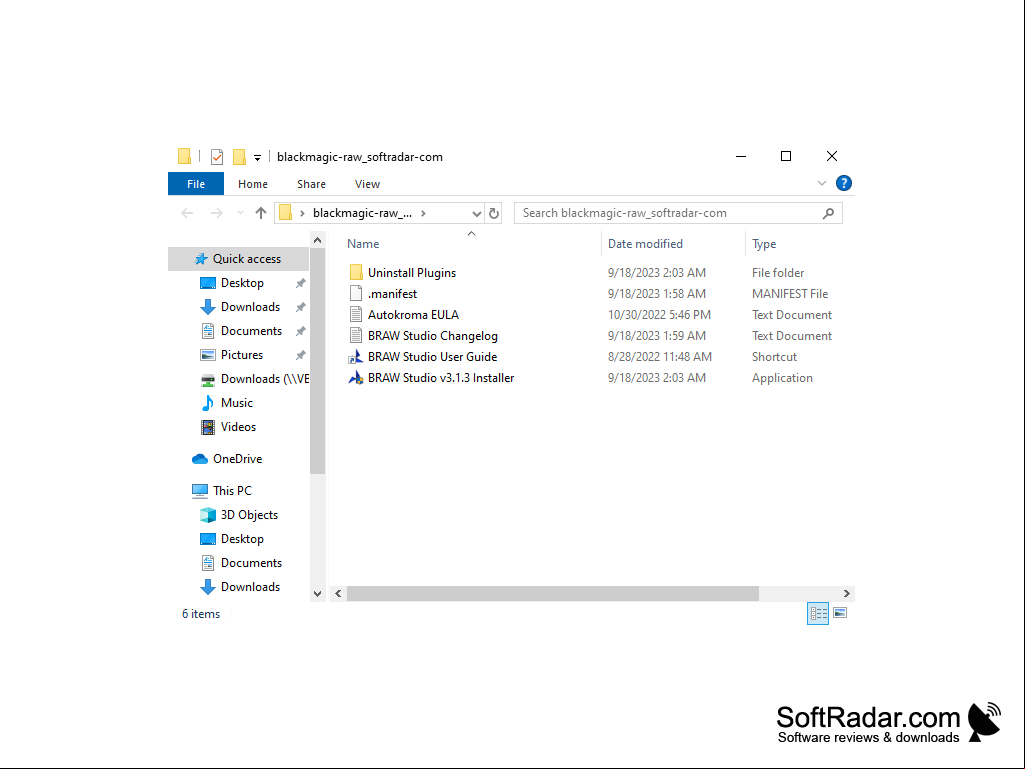Image resolution: width=1025 pixels, height=769 pixels.
Task: Switch to Large icons view layout
Action: click(x=841, y=613)
